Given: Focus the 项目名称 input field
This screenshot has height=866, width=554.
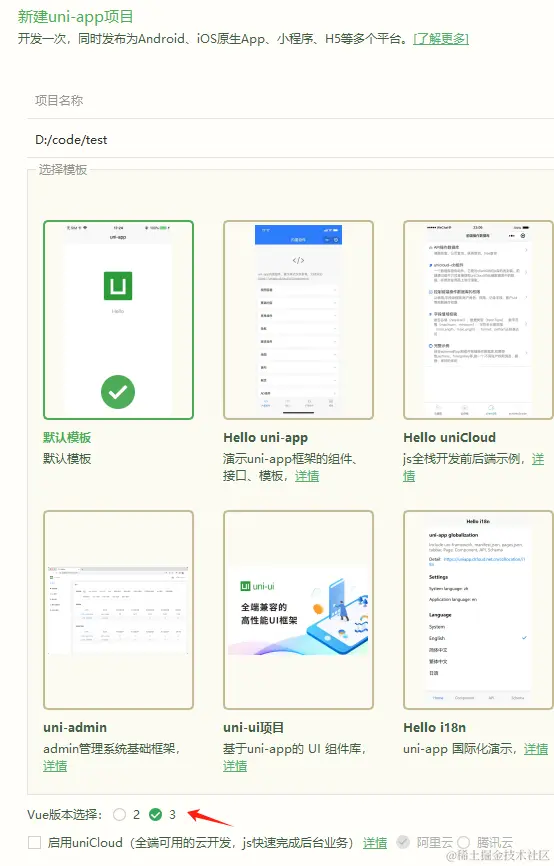Looking at the screenshot, I should 291,101.
